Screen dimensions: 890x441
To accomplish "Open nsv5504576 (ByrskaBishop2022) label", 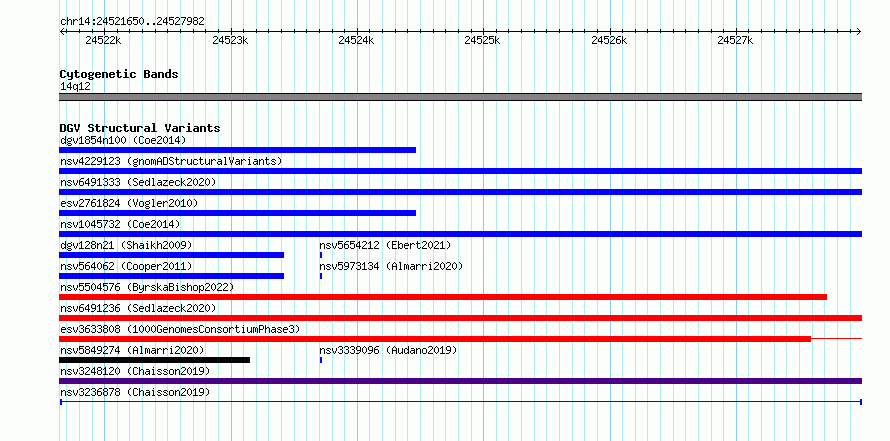I will tap(147, 287).
